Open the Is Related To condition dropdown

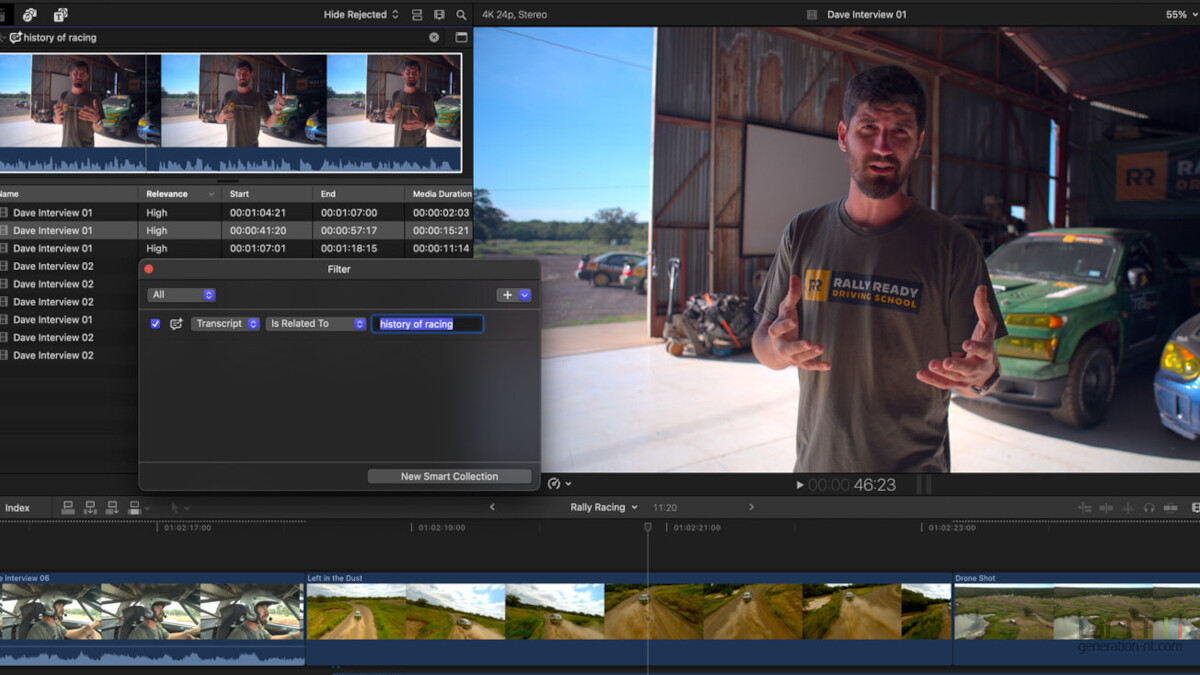pyautogui.click(x=315, y=323)
